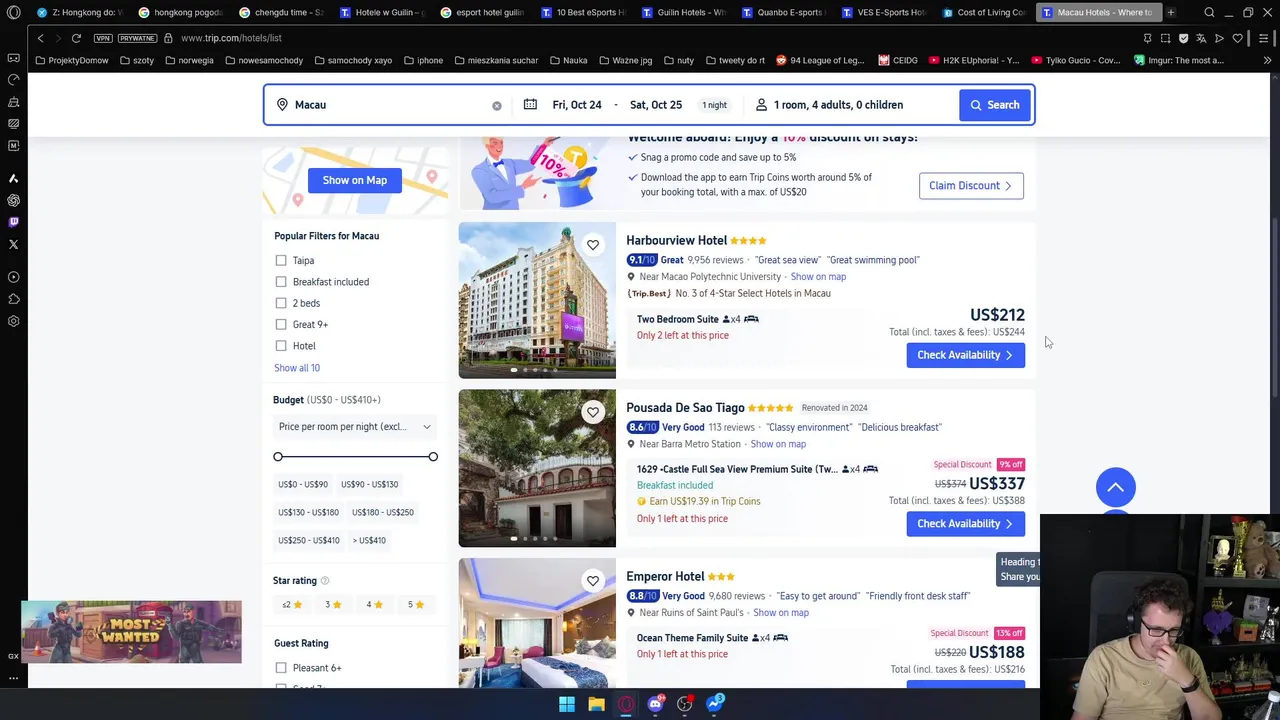Viewport: 1280px width, 720px height.
Task: Change check-in date Fri, Oct 24
Action: pos(577,105)
